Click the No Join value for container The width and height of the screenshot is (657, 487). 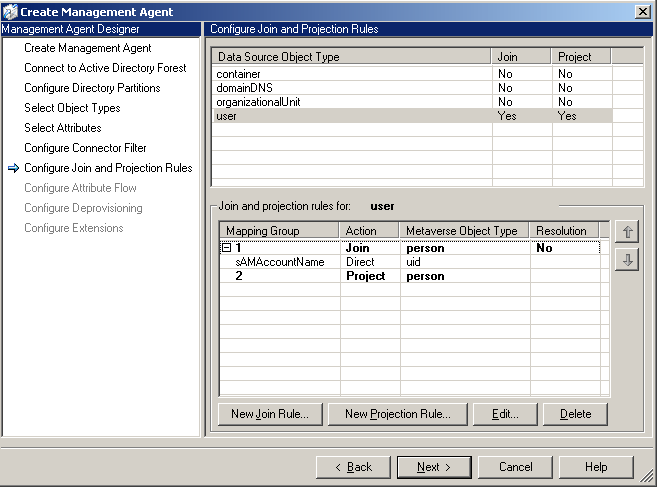coord(505,74)
